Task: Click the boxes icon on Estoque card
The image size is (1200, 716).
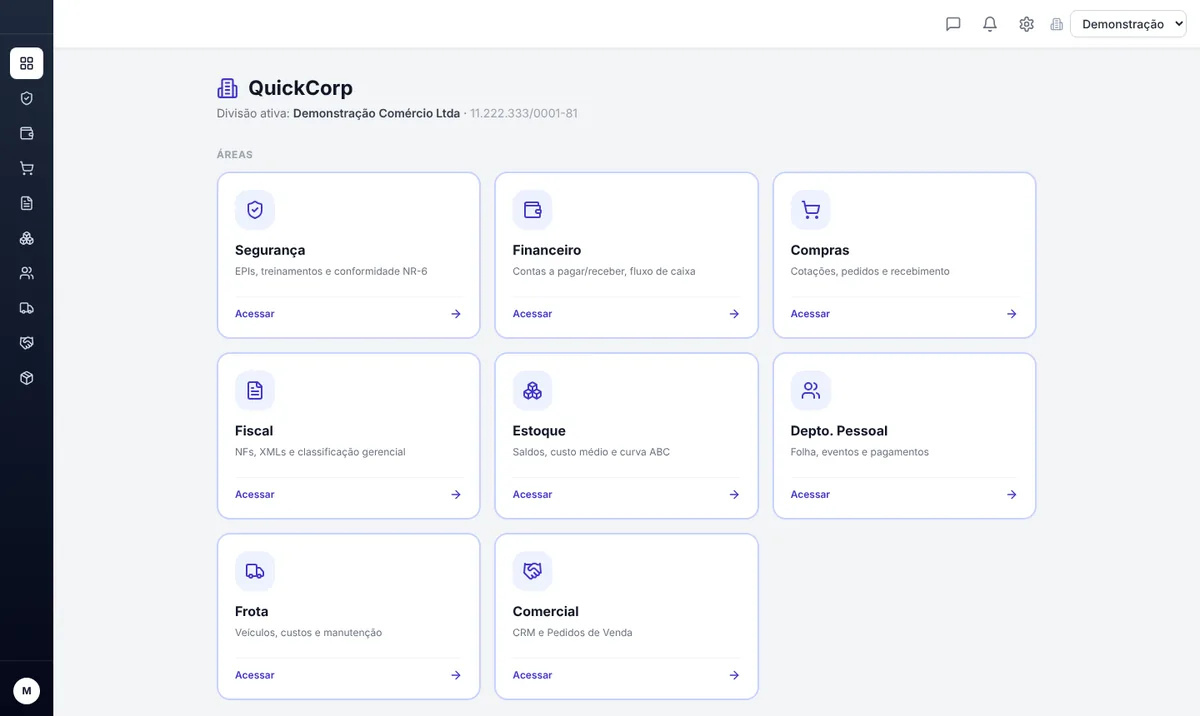Action: 533,390
